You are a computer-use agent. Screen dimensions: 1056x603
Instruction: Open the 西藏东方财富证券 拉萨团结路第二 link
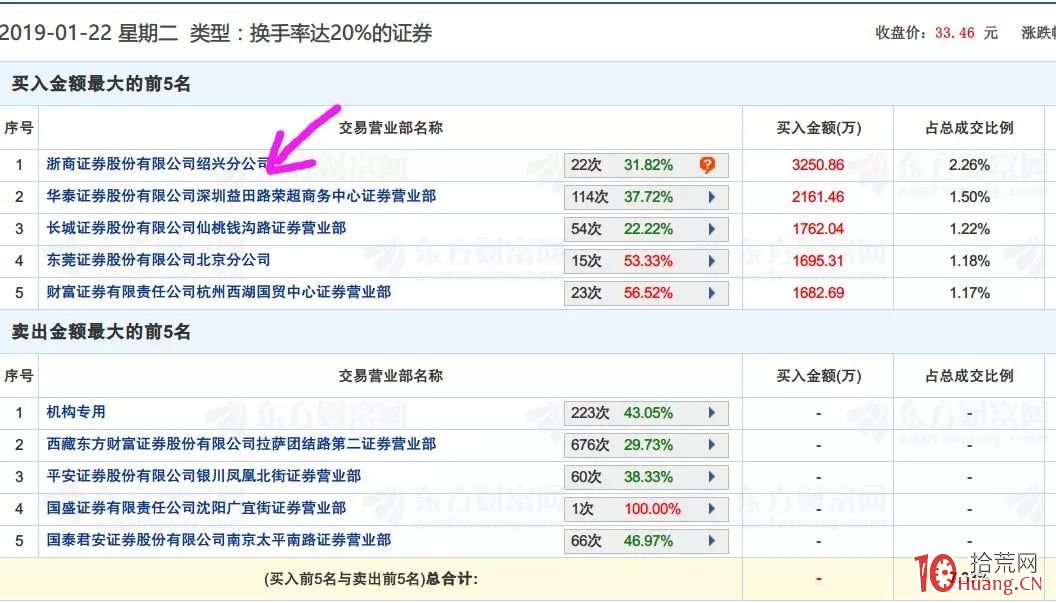click(241, 444)
